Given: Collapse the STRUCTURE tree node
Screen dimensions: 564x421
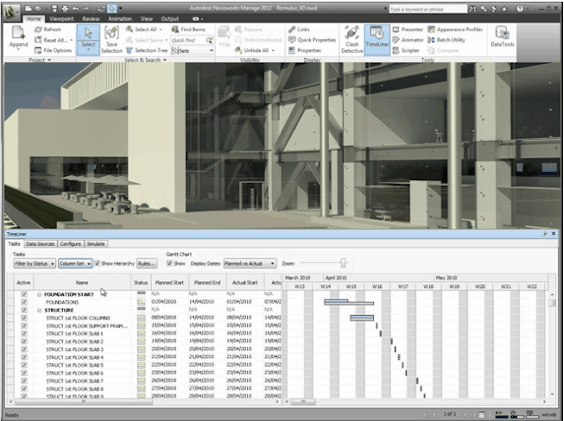Looking at the screenshot, I should click(x=39, y=310).
